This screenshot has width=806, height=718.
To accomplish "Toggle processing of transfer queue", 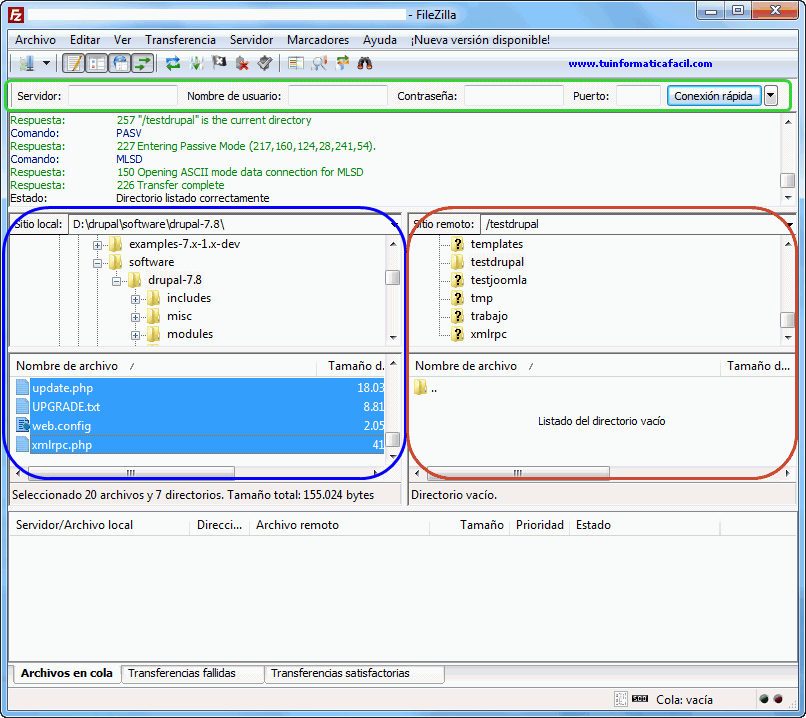I will point(196,63).
